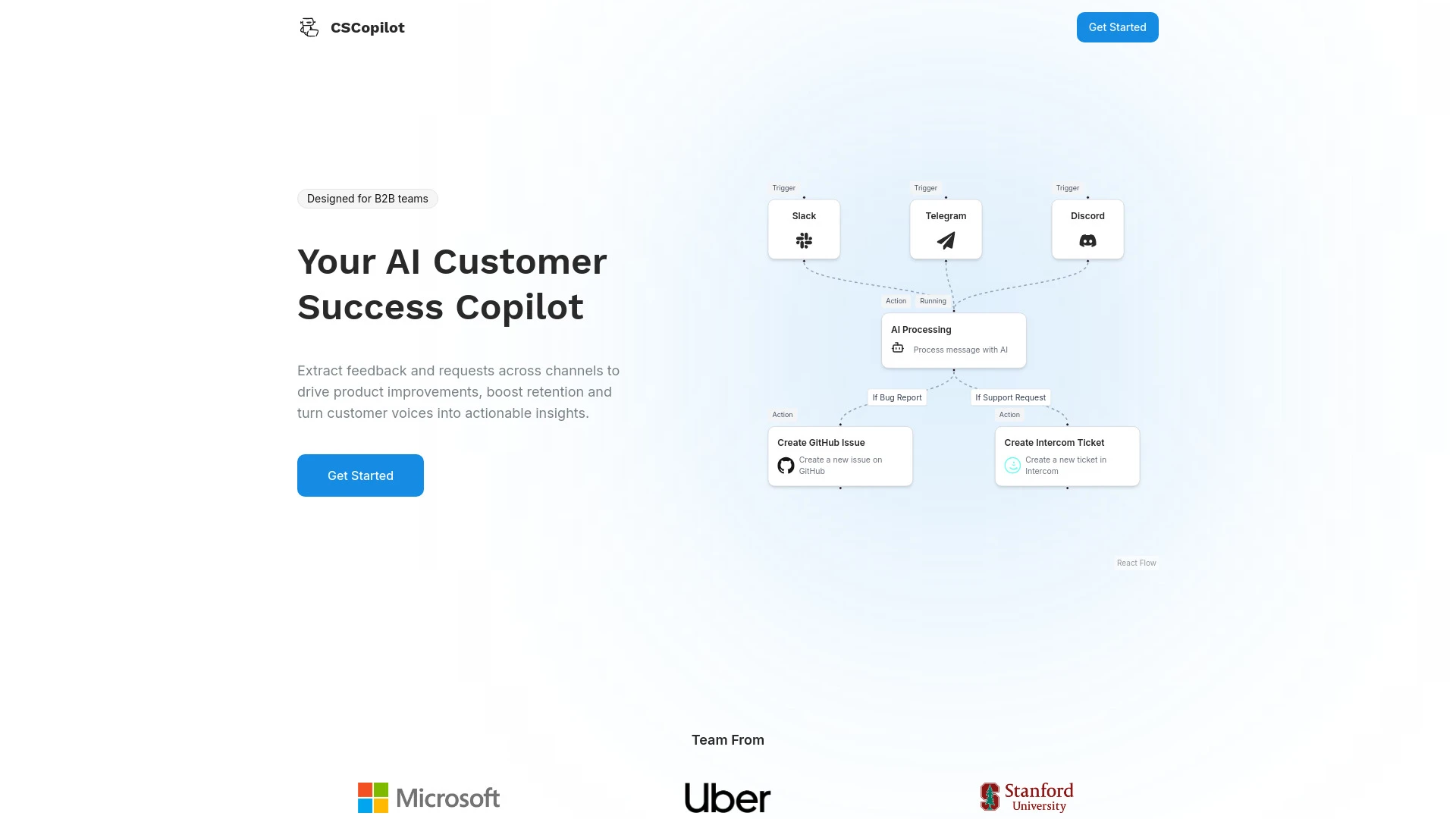Click the Stanford University logo
1456x819 pixels.
[1026, 797]
